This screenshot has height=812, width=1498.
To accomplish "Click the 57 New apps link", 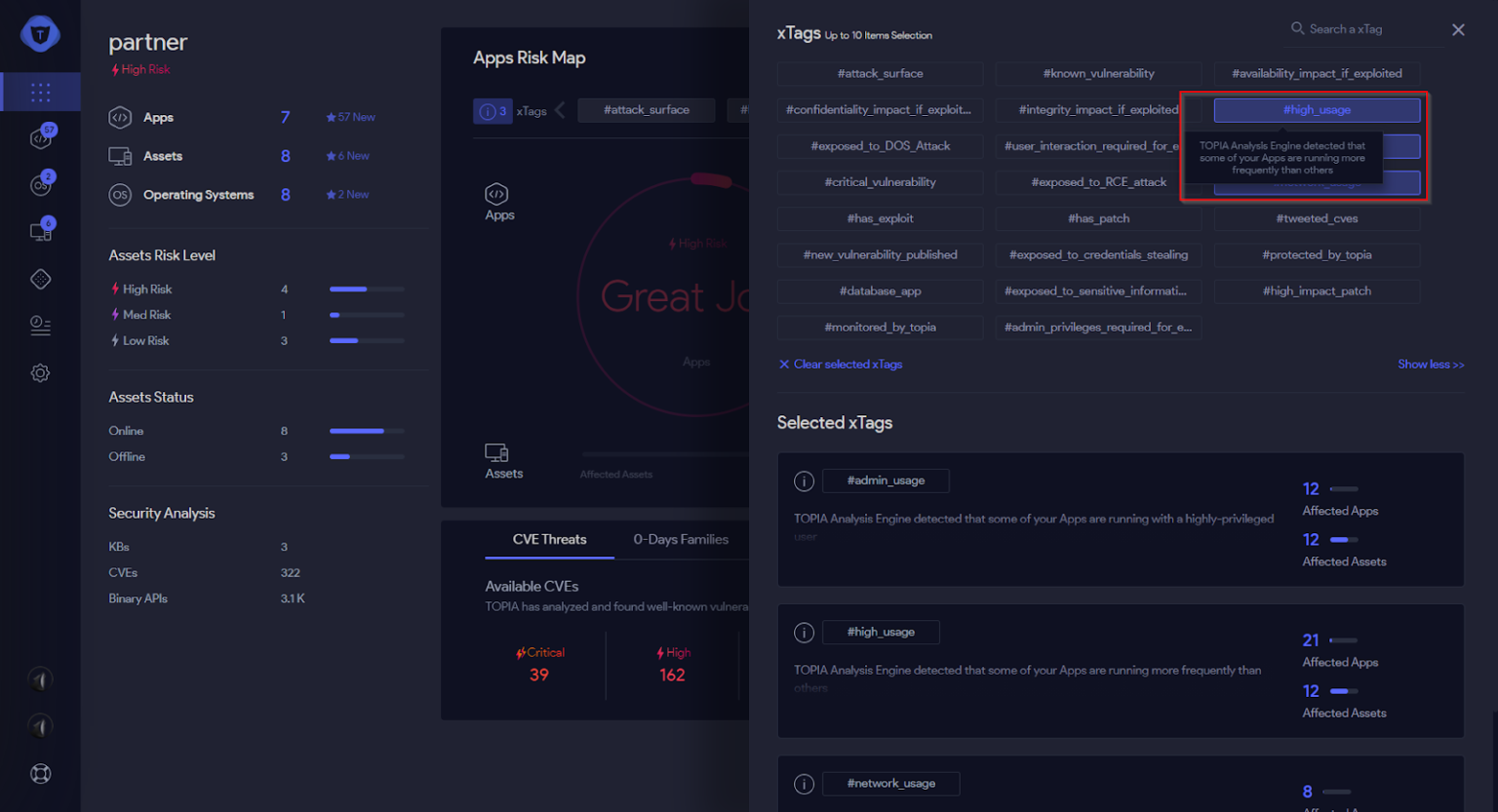I will coord(351,118).
